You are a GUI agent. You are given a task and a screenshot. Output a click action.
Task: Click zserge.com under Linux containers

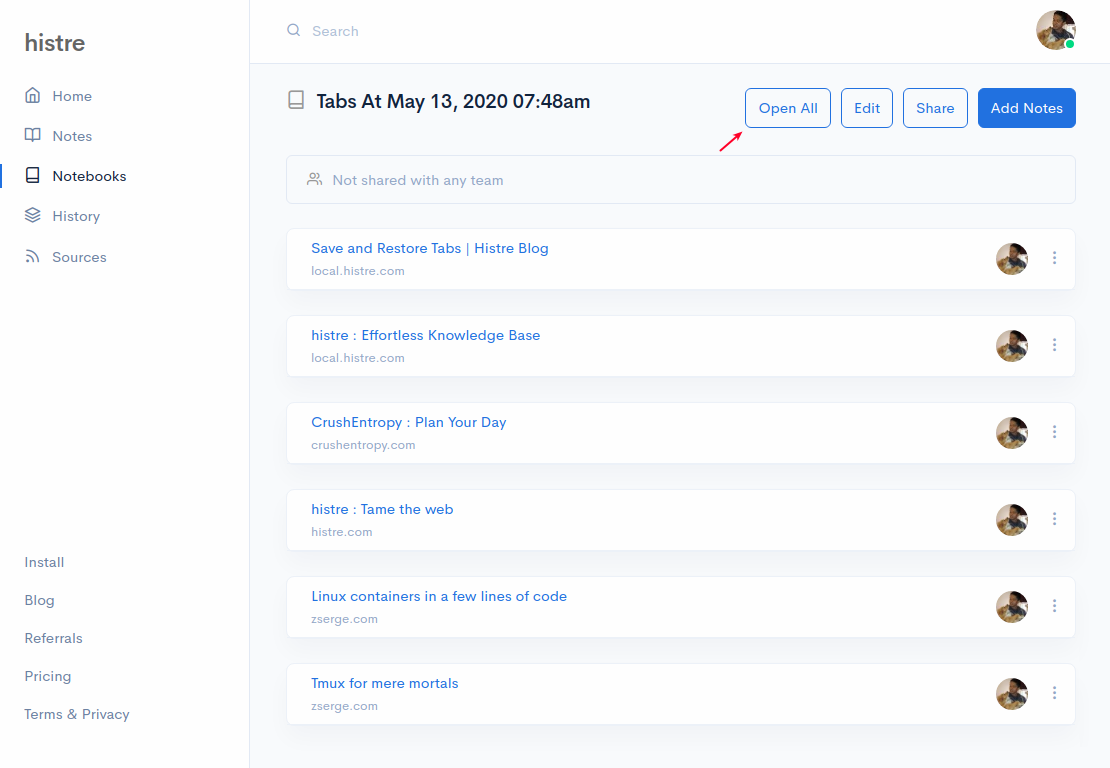[x=344, y=619]
